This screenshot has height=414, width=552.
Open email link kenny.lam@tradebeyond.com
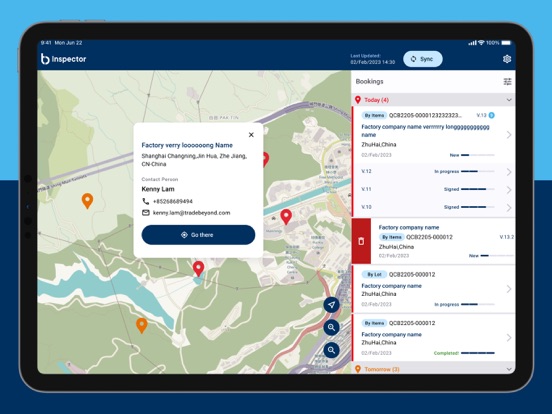(x=192, y=213)
